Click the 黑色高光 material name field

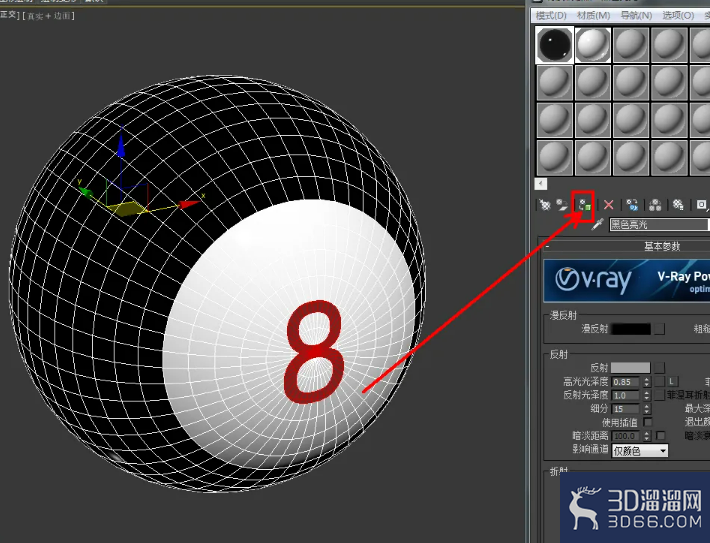point(659,224)
